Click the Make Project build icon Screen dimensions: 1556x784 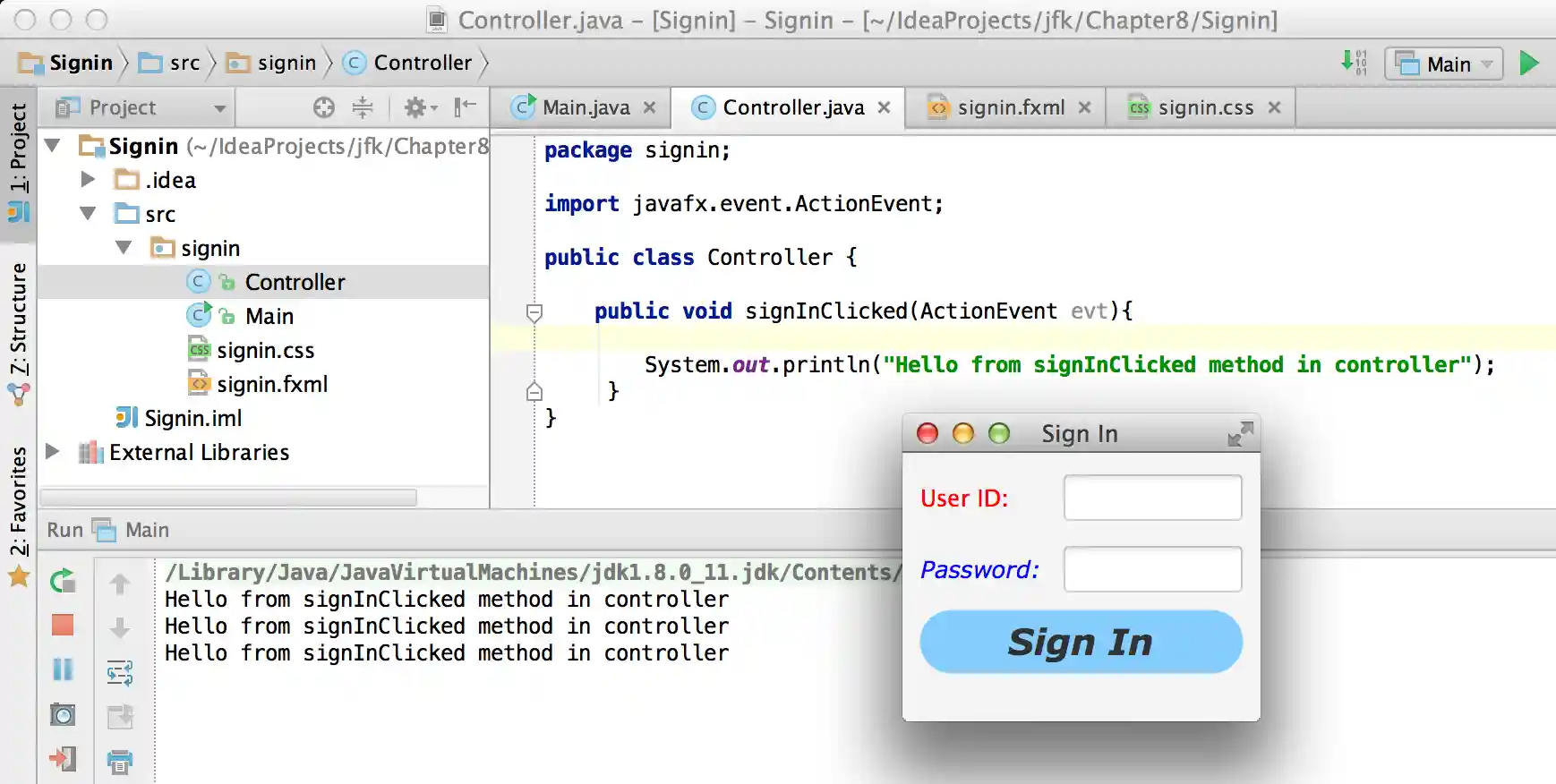click(1354, 63)
